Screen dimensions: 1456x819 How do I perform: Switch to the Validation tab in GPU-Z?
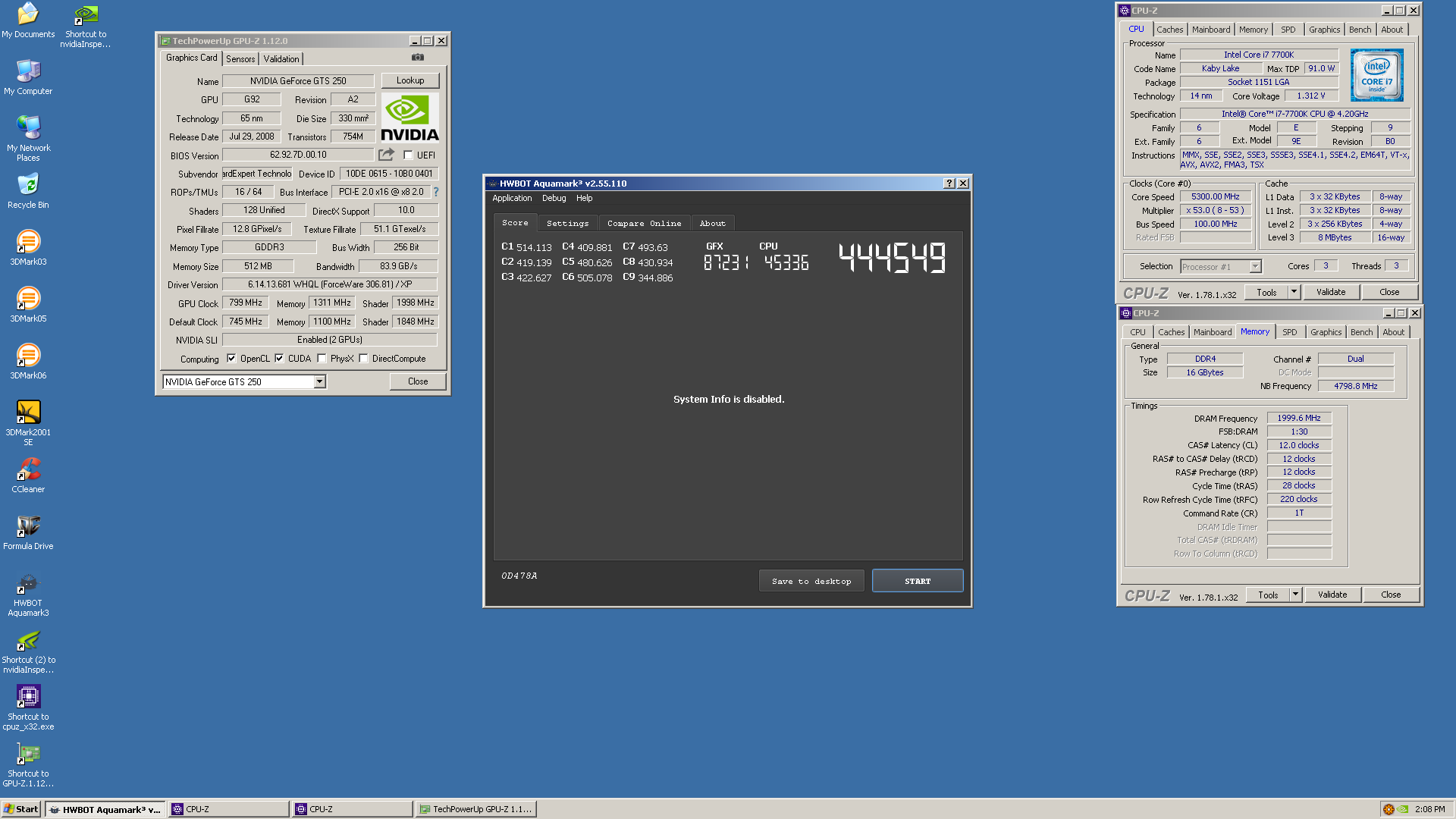pyautogui.click(x=281, y=59)
